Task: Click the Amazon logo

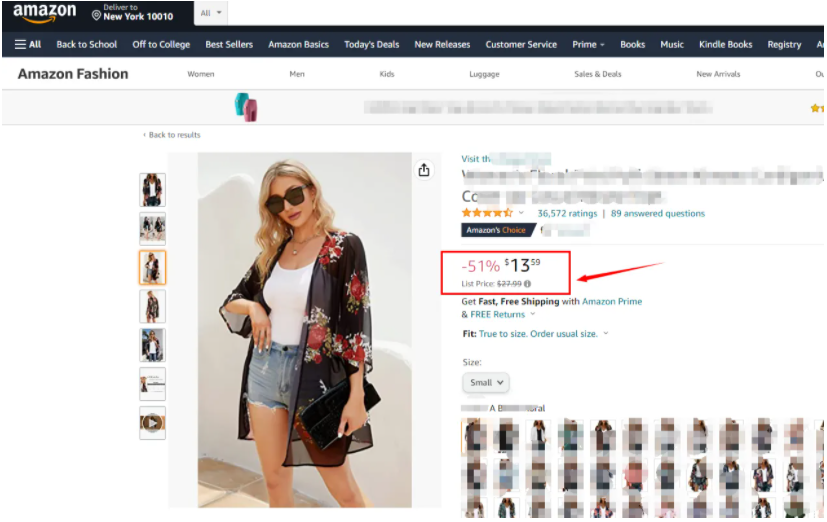Action: point(44,13)
